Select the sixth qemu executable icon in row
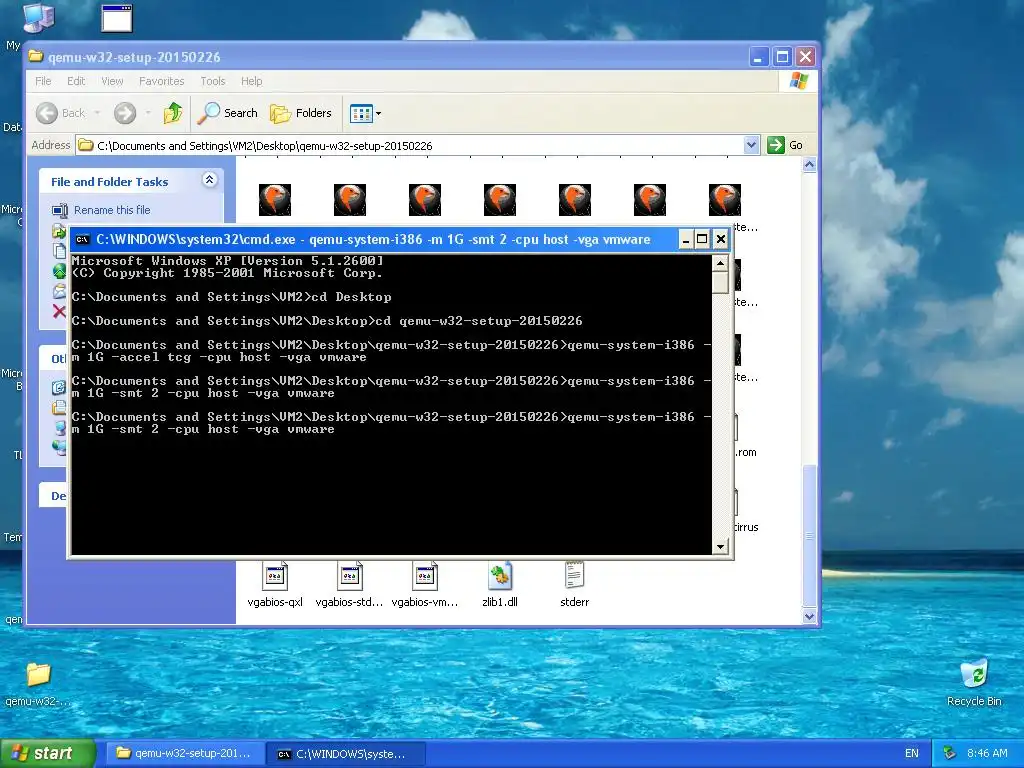 pos(650,200)
